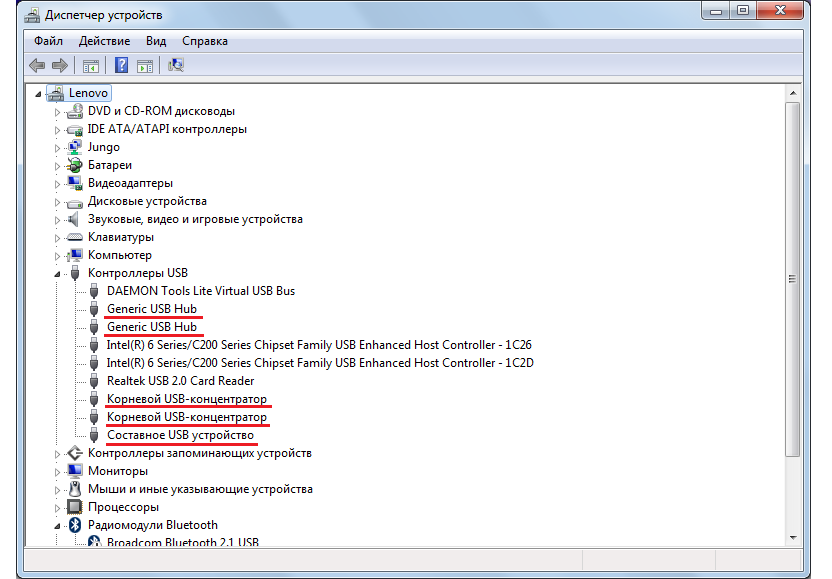Collapse the Радиомодули Bluetooth category

[58, 526]
